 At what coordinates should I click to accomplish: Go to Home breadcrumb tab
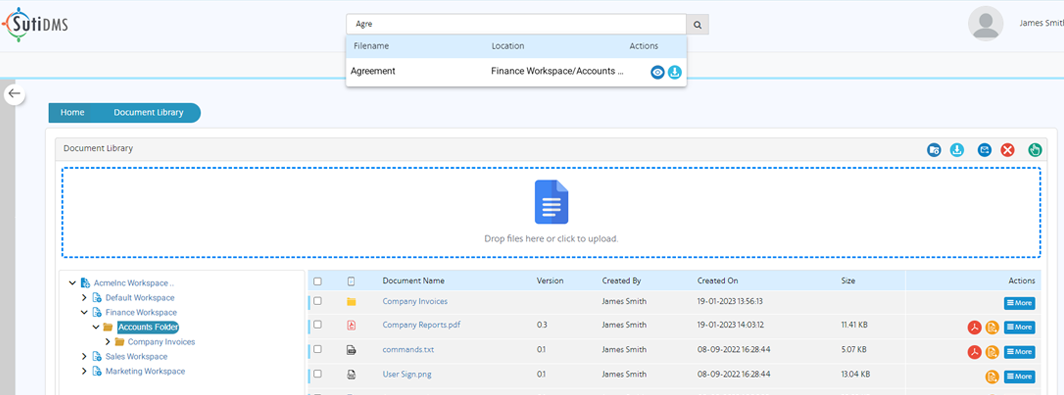71,113
